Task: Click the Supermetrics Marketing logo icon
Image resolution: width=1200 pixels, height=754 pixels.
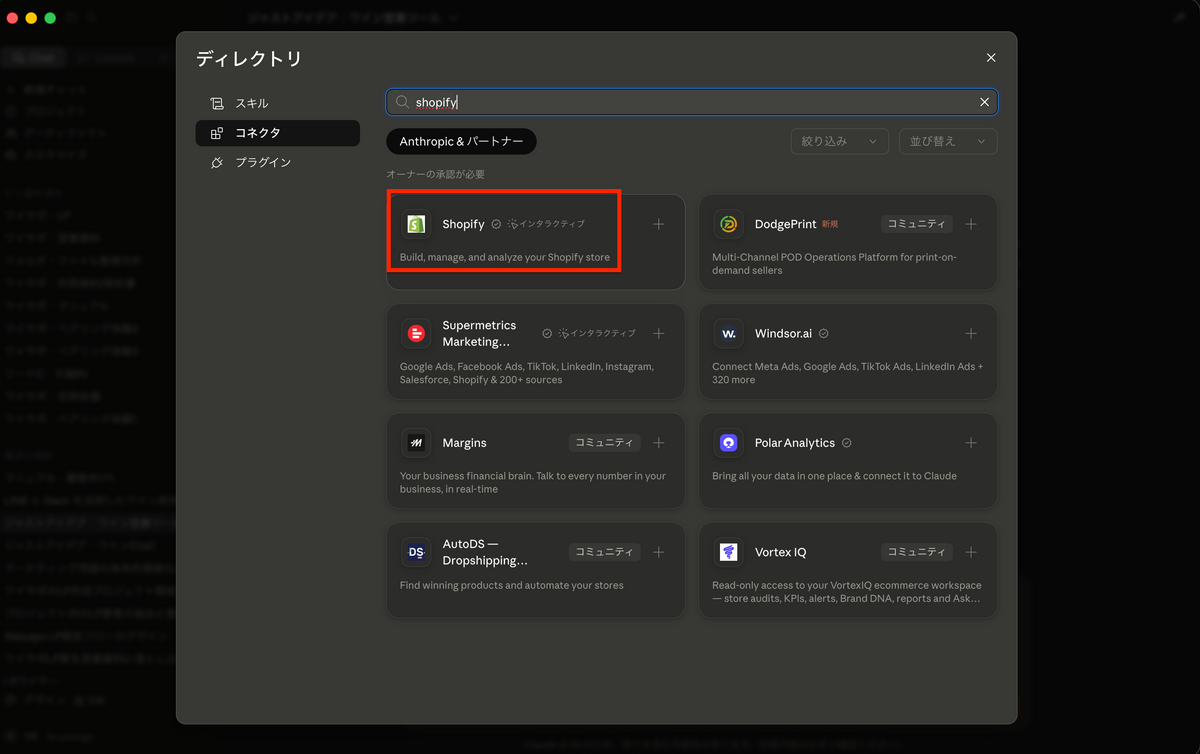Action: [x=416, y=333]
